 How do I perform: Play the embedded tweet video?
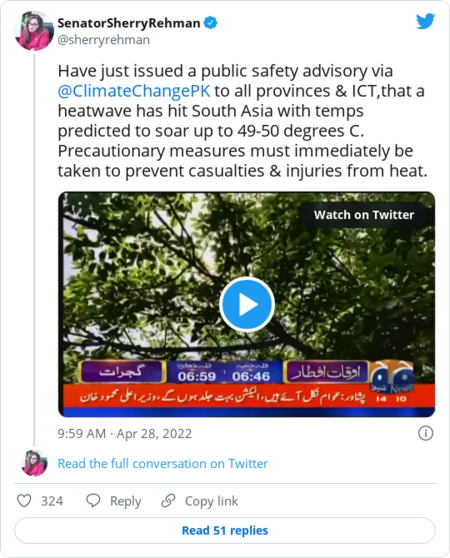click(x=247, y=304)
